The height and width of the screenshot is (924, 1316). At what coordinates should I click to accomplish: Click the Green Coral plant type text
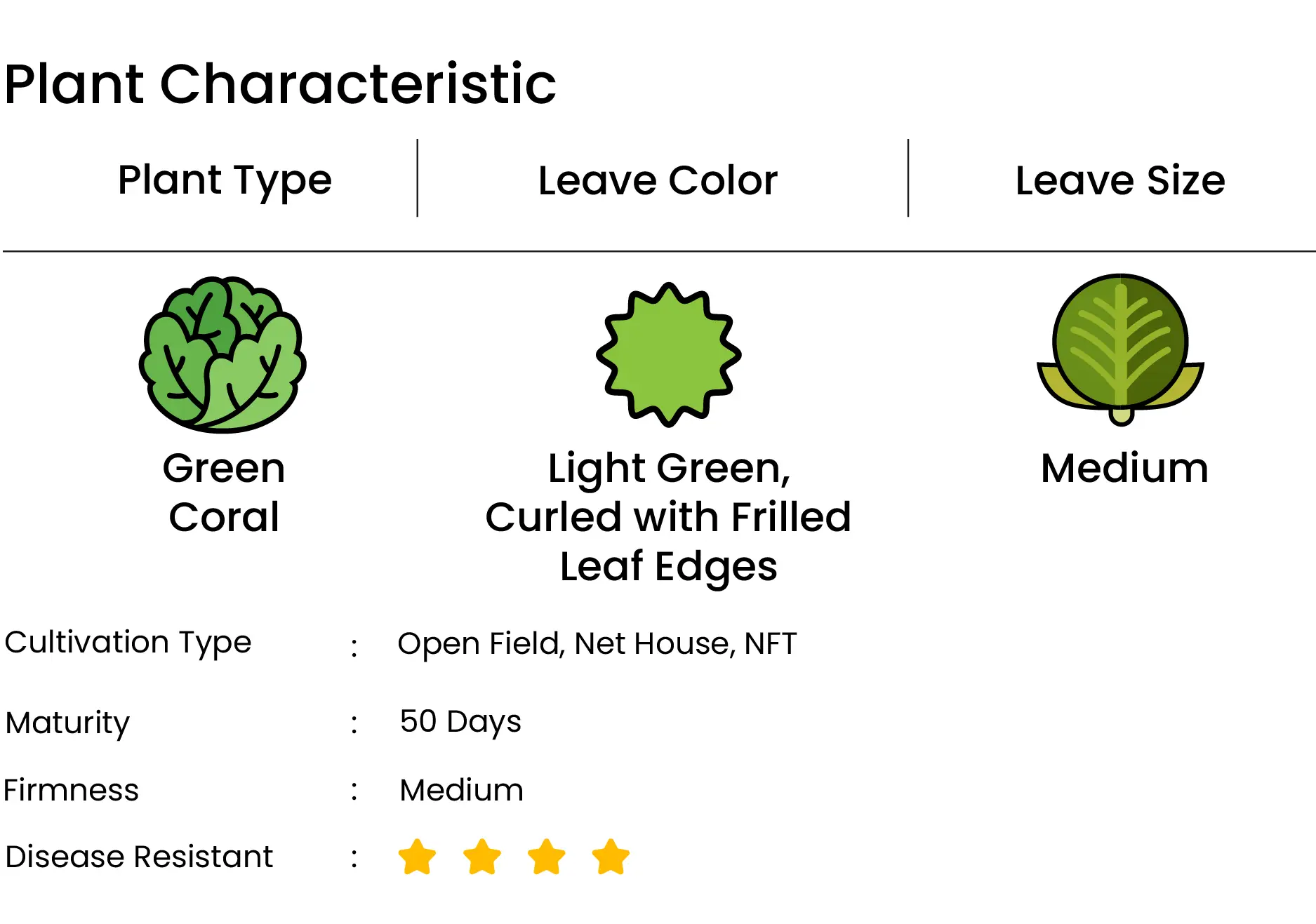(224, 493)
